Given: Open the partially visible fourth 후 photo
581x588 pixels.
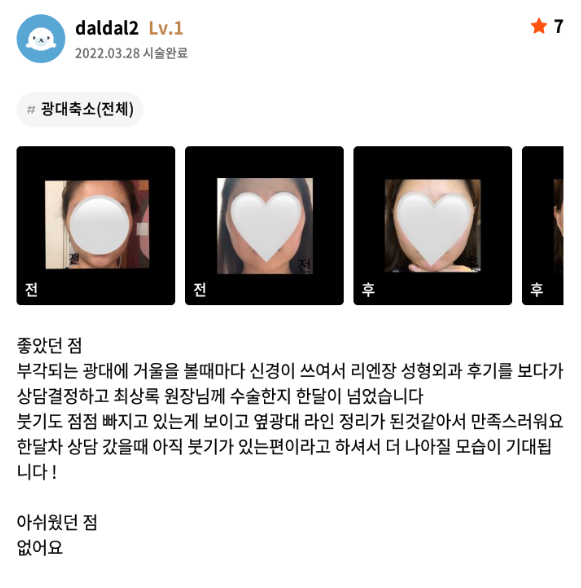Looking at the screenshot, I should [543, 225].
